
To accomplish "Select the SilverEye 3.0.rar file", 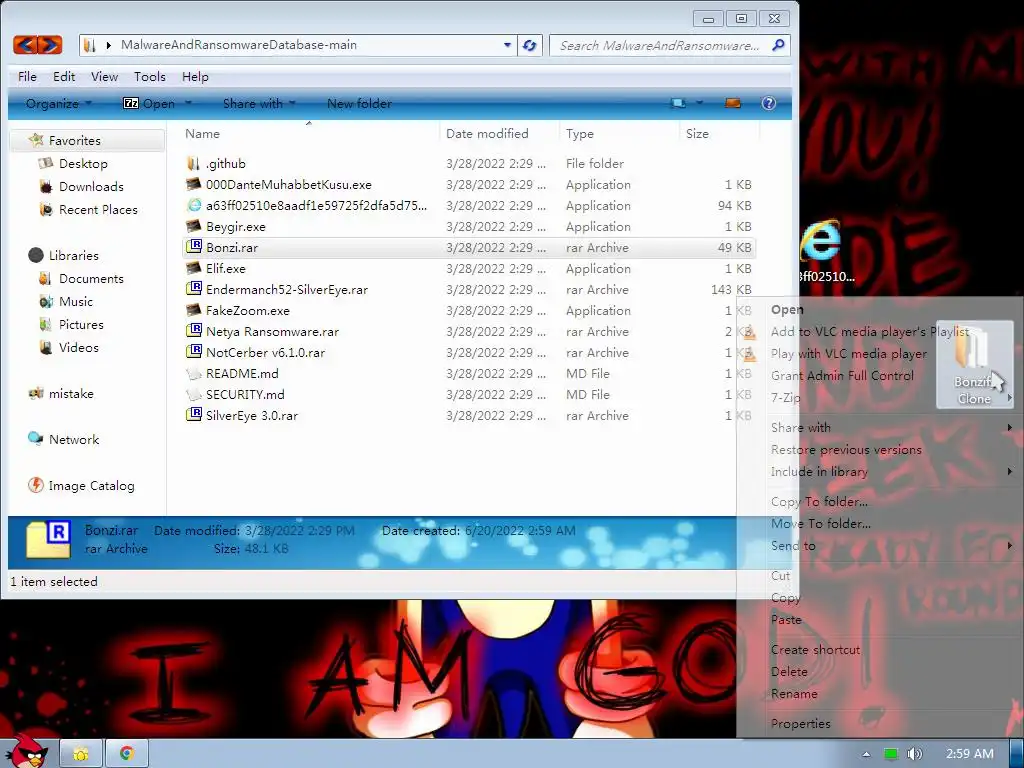I will coord(252,415).
